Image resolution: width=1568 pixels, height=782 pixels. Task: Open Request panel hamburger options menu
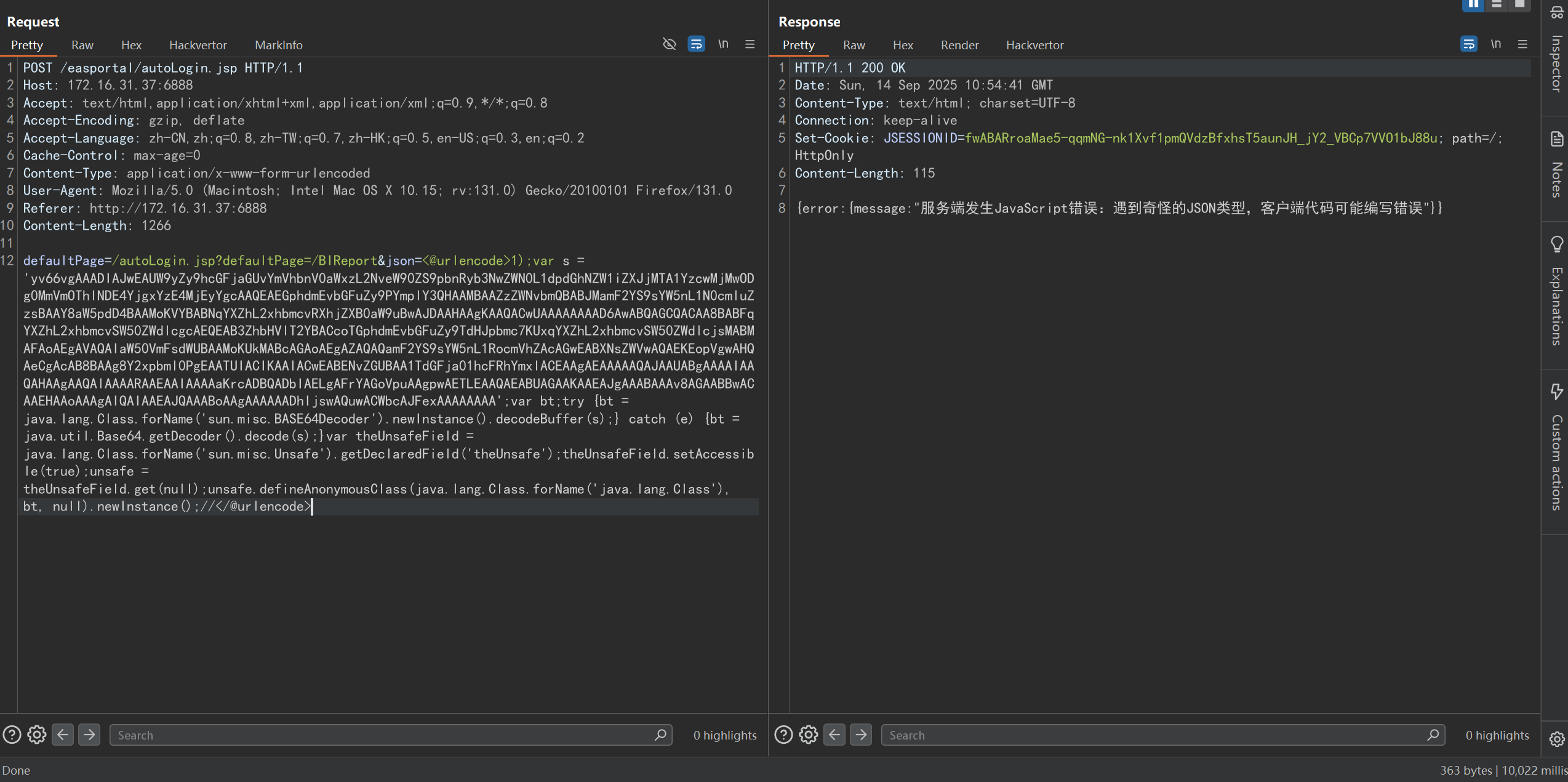click(750, 44)
